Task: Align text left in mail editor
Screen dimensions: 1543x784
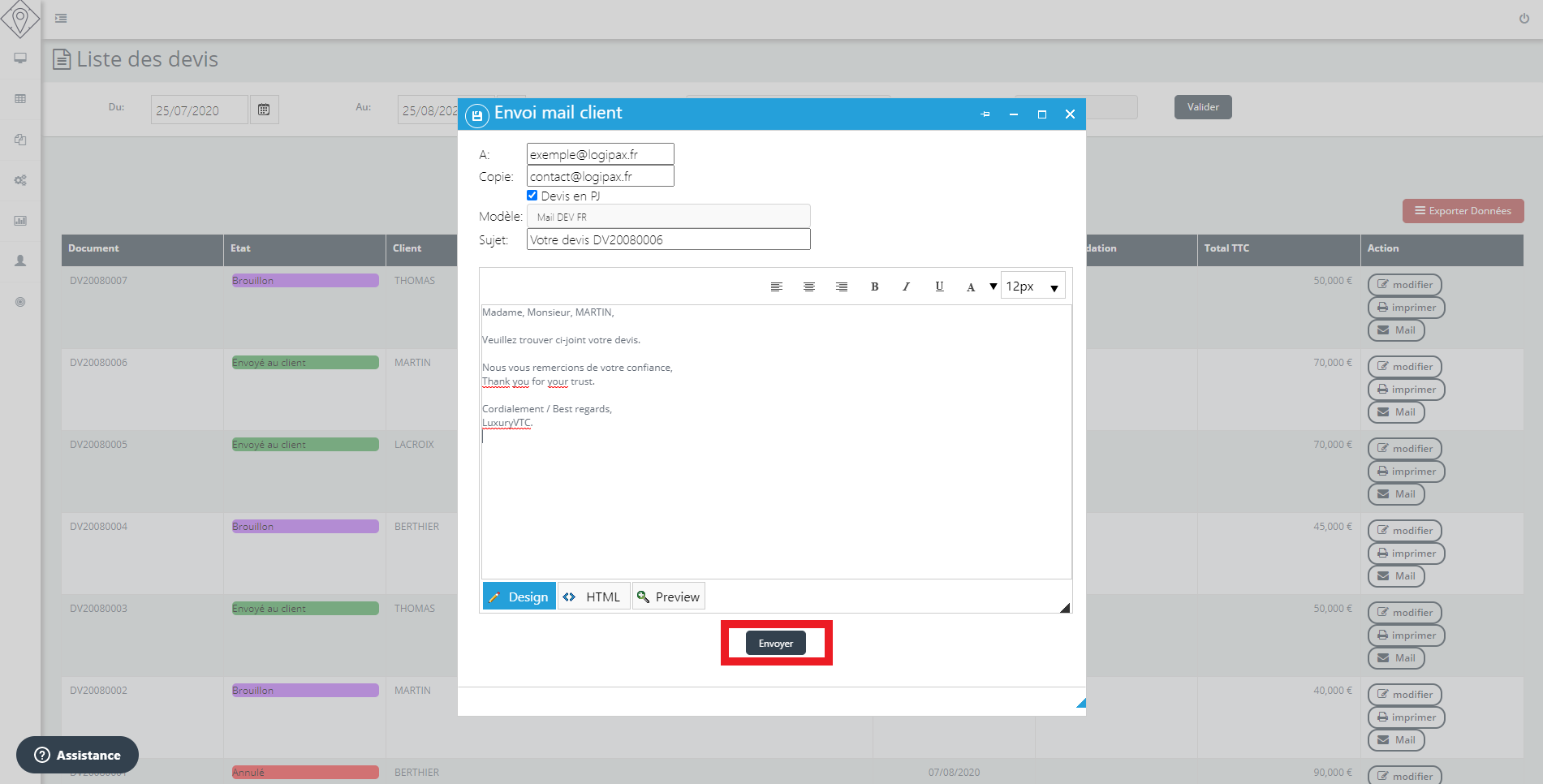Action: 777,286
